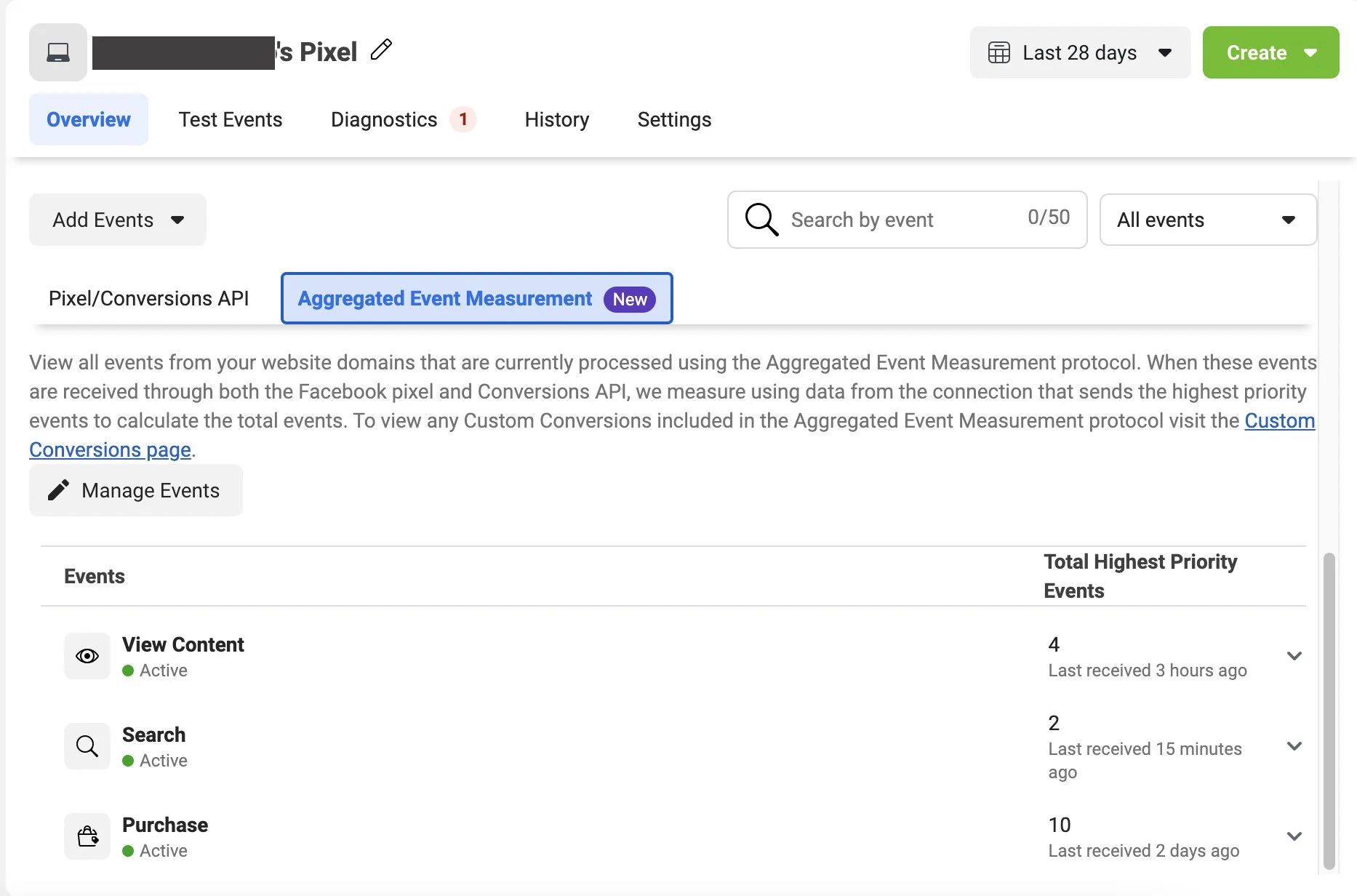Click the Purchase shopping bag icon

pyautogui.click(x=87, y=836)
